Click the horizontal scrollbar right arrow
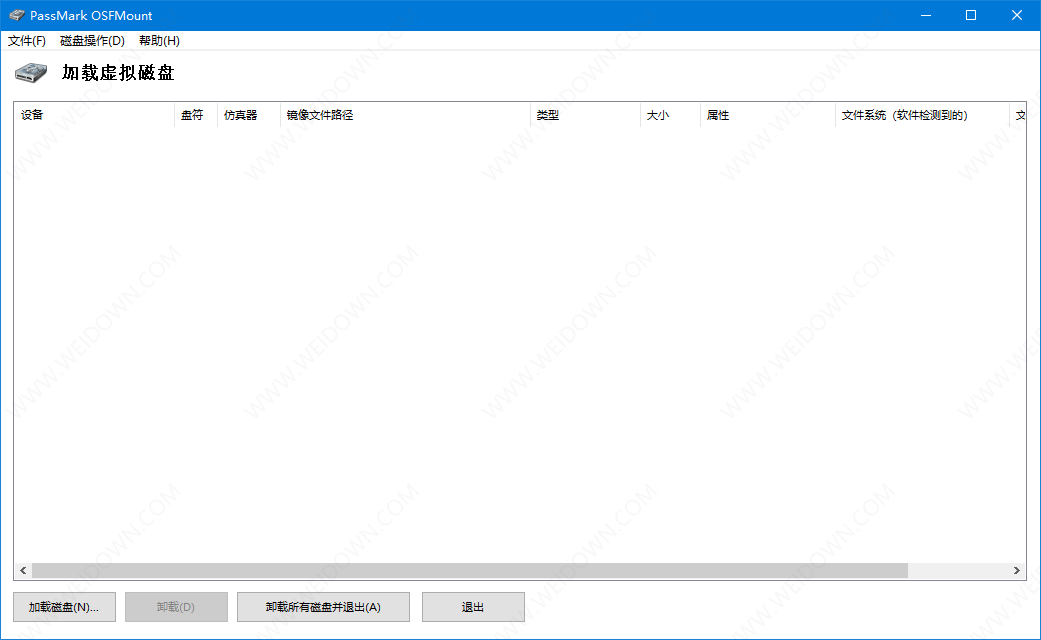 1017,570
